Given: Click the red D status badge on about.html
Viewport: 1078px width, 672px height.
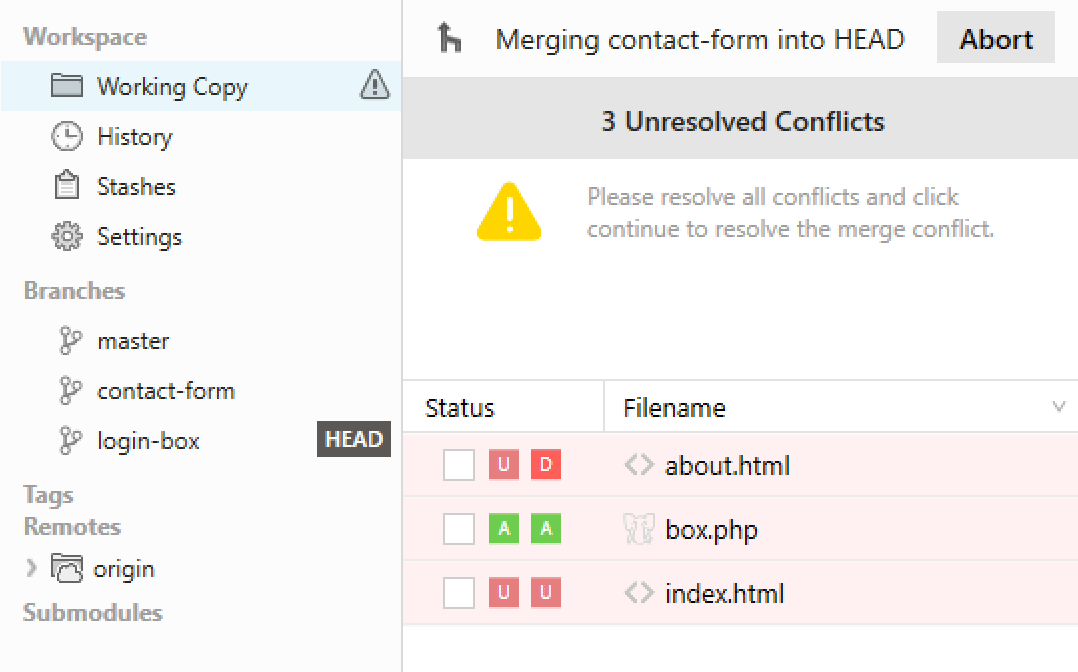Looking at the screenshot, I should tap(545, 464).
